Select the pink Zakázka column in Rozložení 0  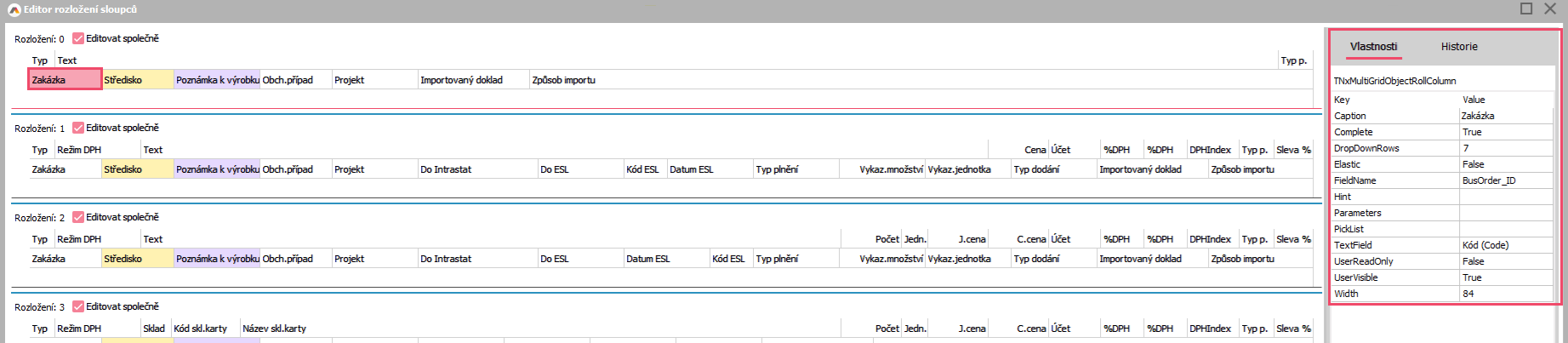(66, 80)
